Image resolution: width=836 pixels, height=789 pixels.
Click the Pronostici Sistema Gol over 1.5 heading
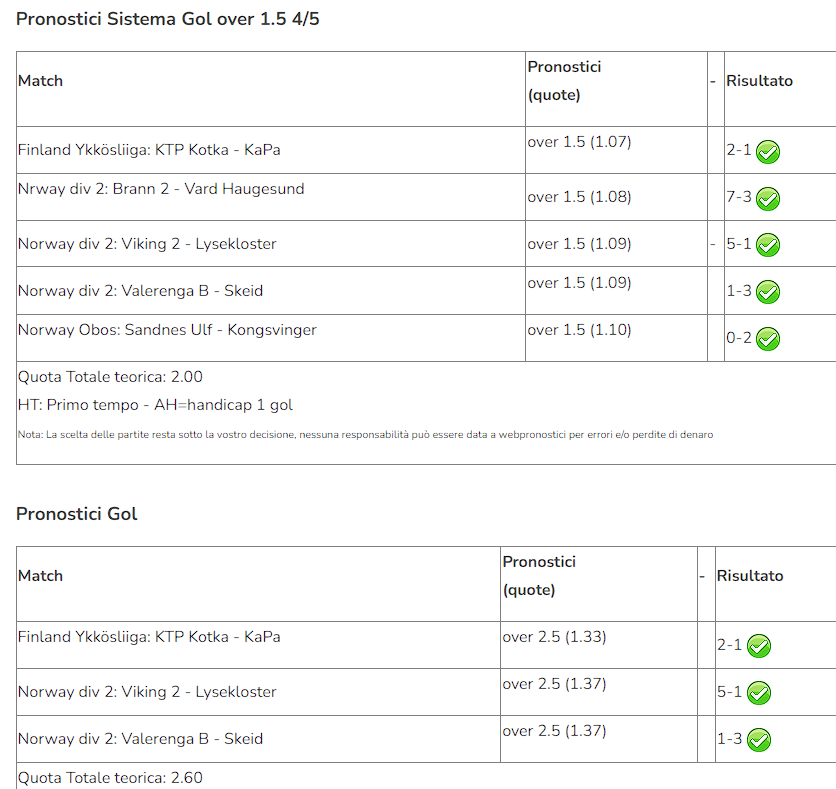pos(167,19)
